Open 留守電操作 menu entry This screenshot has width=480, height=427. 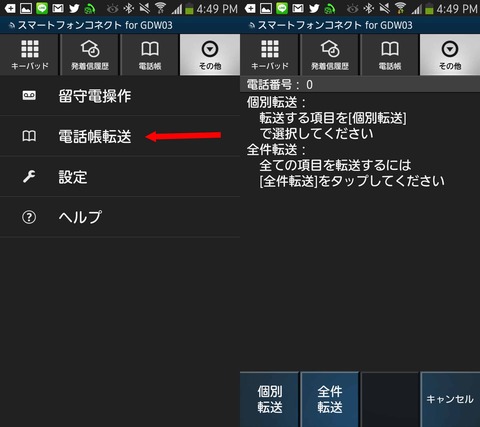tap(120, 96)
